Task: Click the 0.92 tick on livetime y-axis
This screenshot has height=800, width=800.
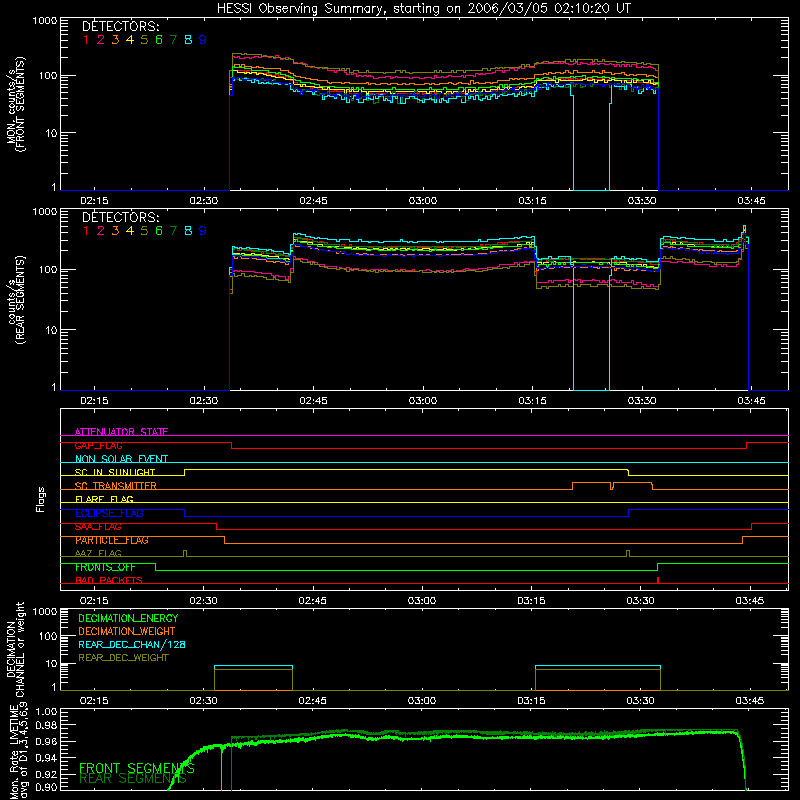Action: (46, 774)
